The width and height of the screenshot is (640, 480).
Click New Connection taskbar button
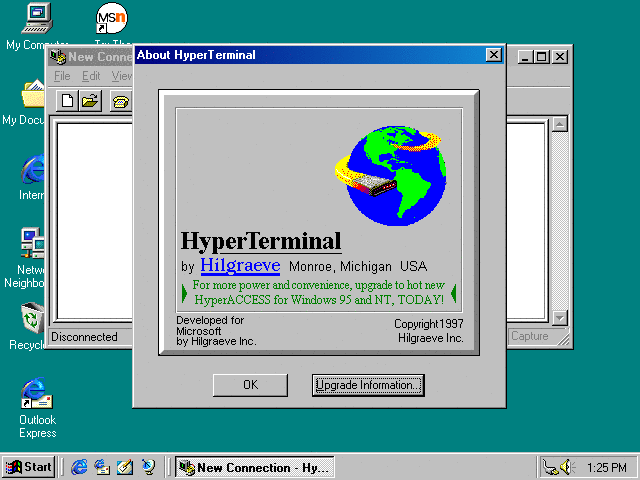[255, 467]
